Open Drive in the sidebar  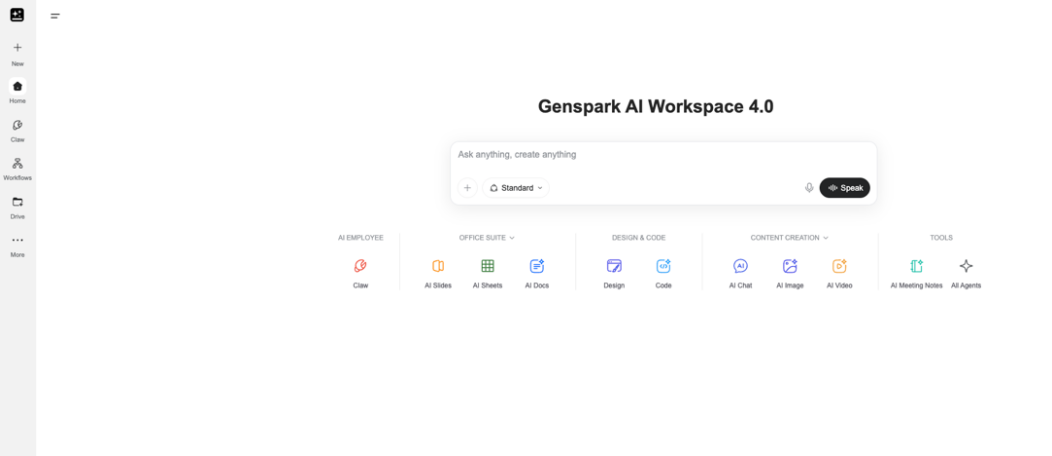pos(17,207)
